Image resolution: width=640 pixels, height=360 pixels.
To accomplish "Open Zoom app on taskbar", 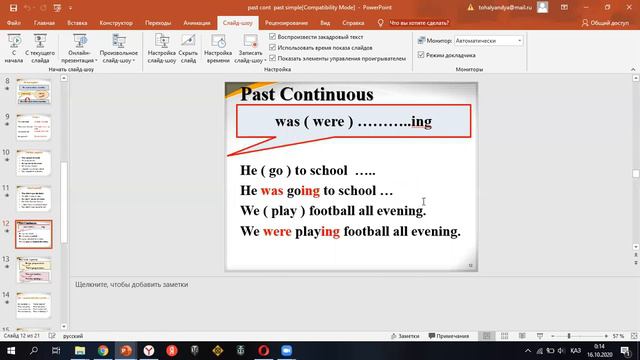I will (x=287, y=351).
